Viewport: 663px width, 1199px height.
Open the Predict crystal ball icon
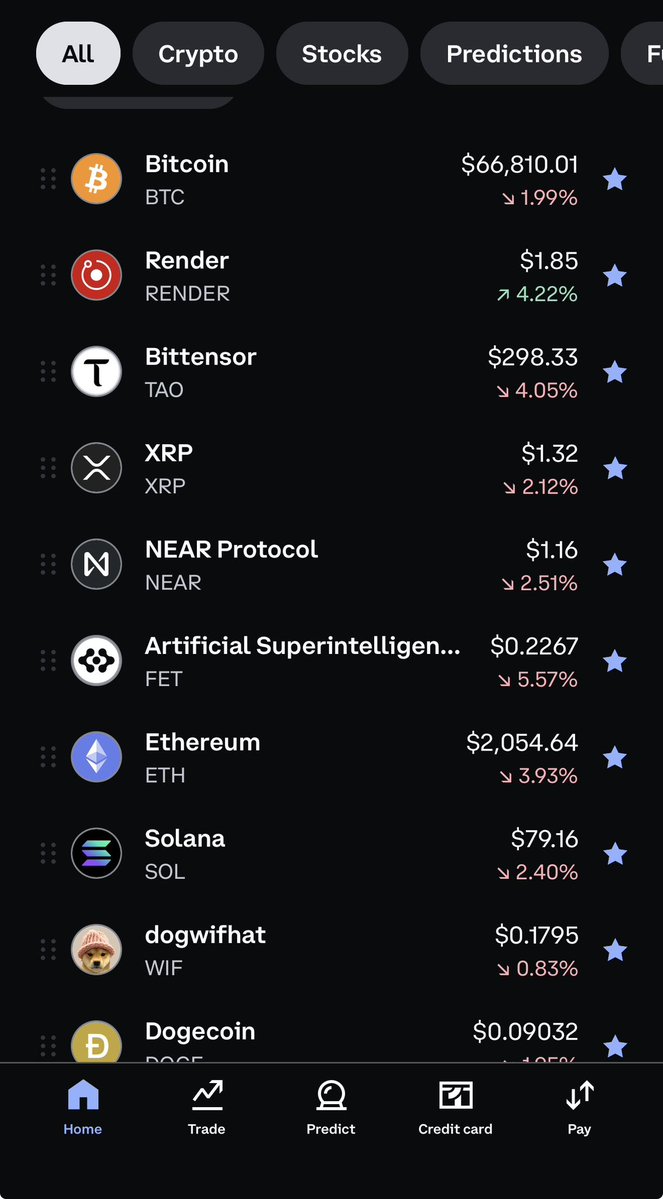click(x=331, y=1096)
